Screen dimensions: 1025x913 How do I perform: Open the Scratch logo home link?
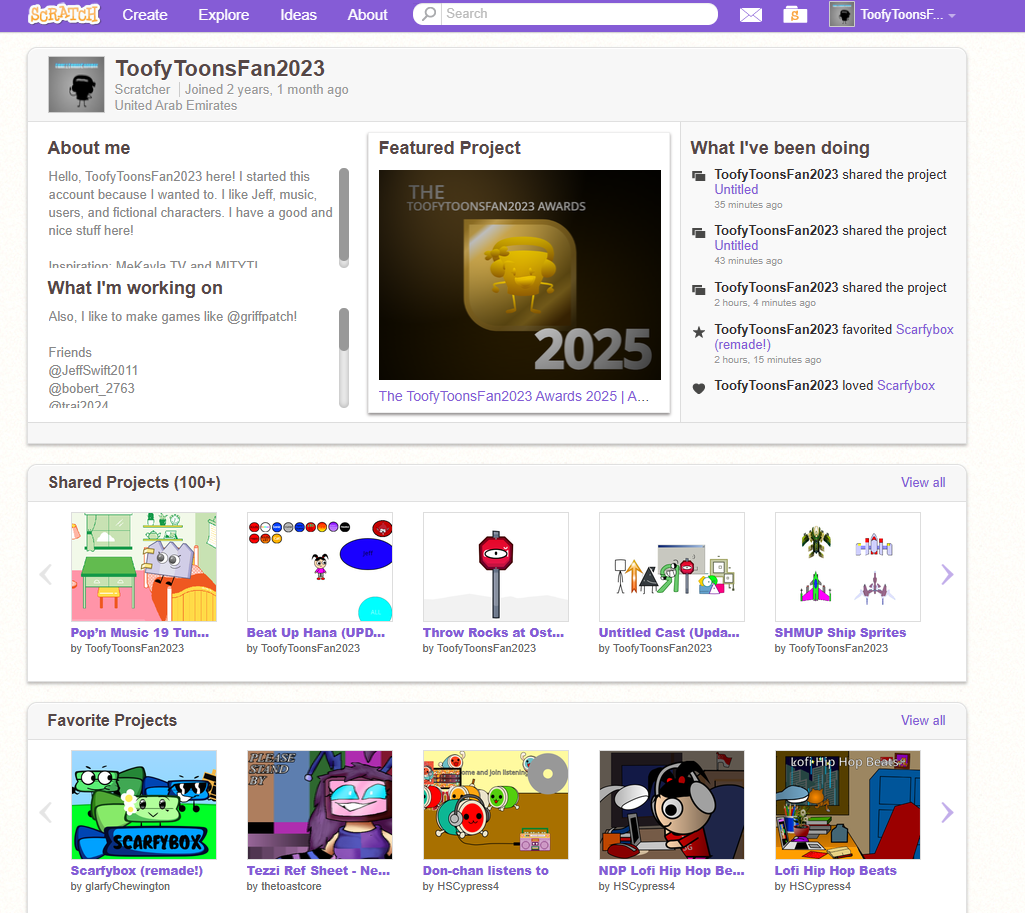[64, 14]
